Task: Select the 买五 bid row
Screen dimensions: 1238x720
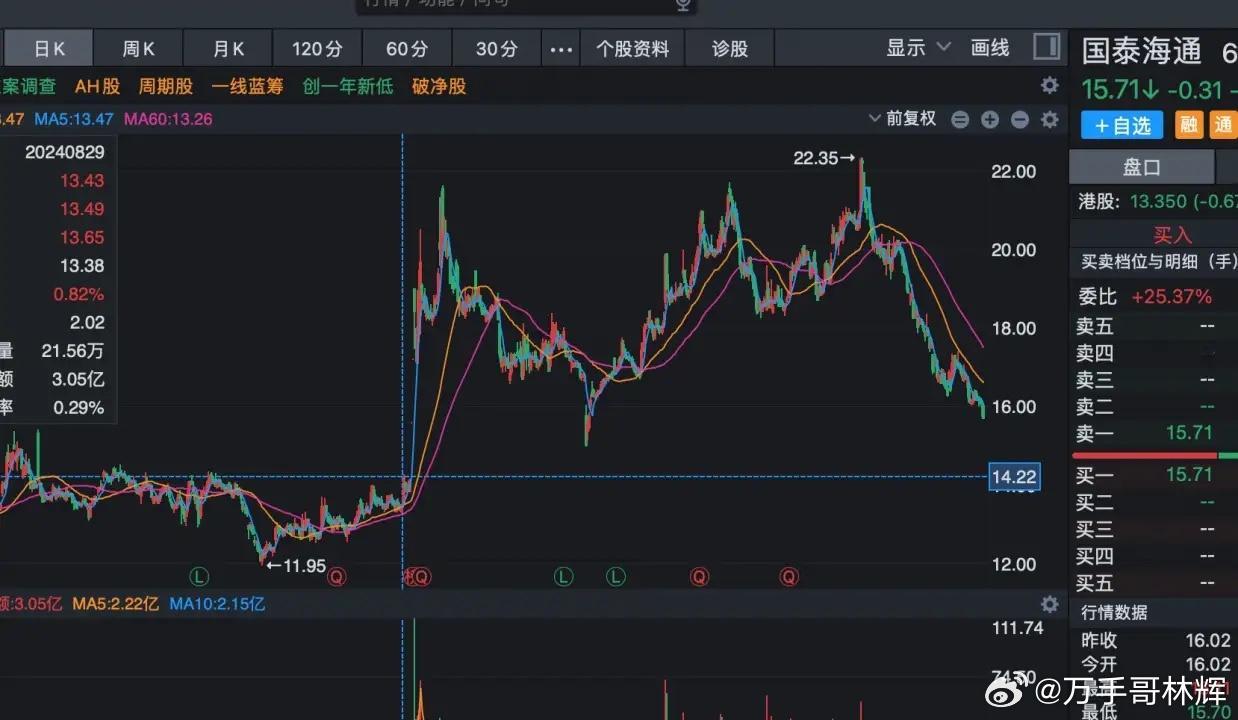Action: (1154, 582)
